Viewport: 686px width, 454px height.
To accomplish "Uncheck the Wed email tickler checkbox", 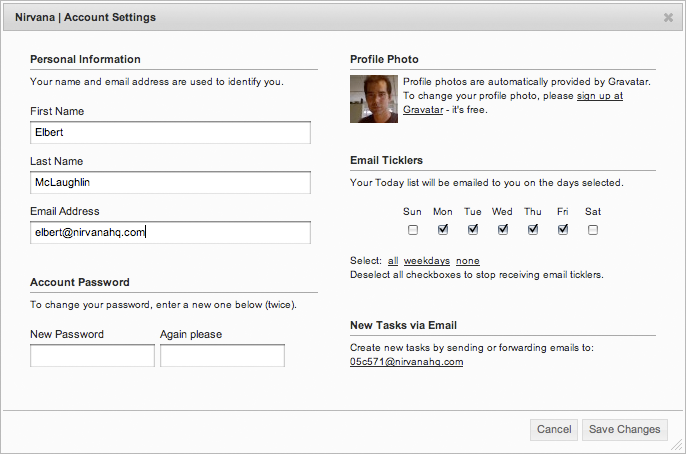I will tap(503, 230).
